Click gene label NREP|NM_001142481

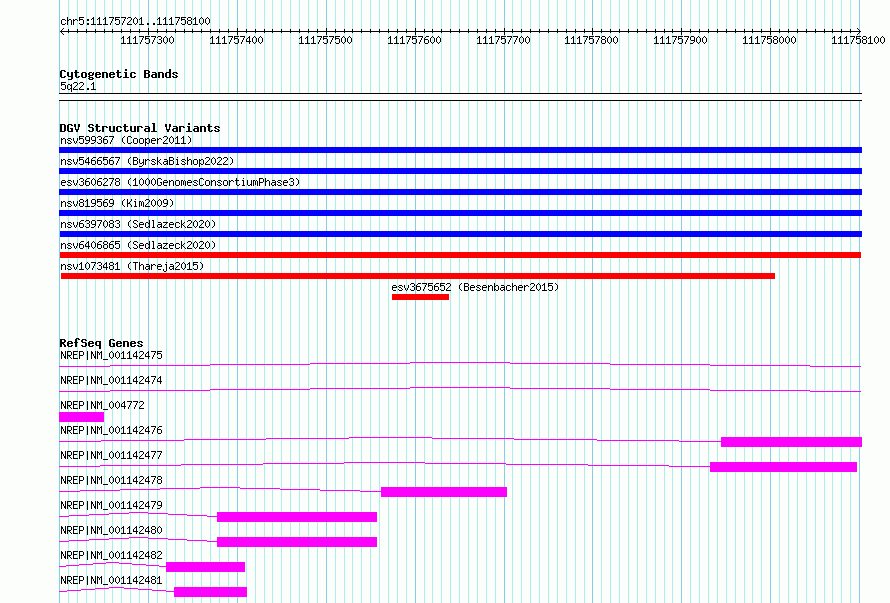111,580
